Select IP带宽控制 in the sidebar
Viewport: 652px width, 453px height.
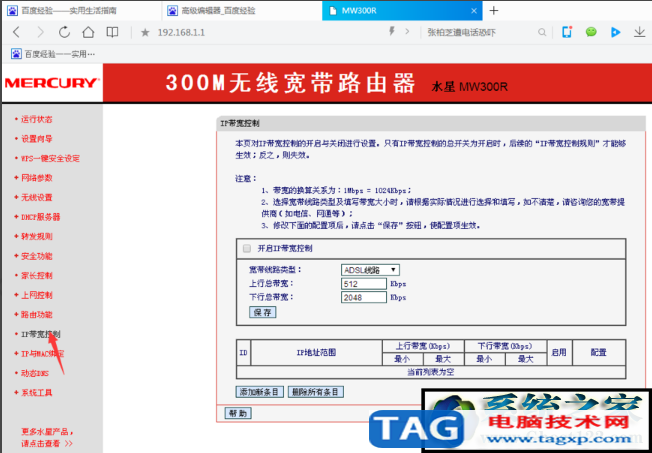click(41, 334)
